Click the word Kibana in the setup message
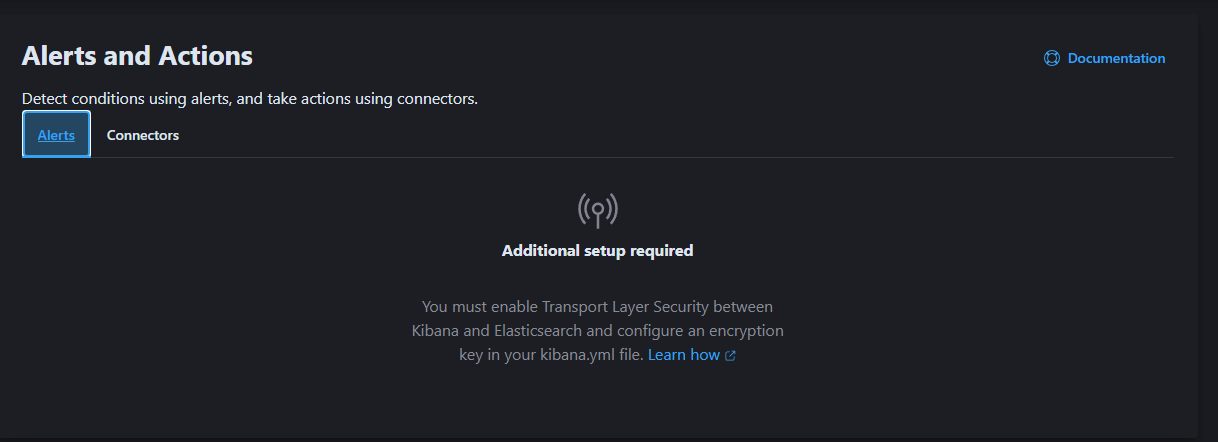The image size is (1218, 442). point(436,330)
